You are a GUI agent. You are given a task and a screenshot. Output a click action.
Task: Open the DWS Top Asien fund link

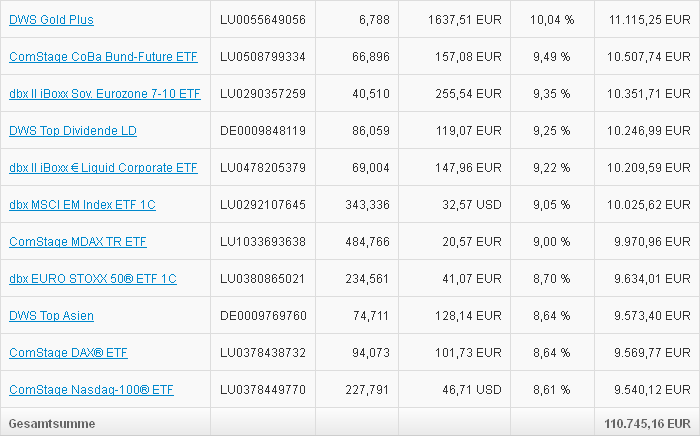(x=51, y=316)
